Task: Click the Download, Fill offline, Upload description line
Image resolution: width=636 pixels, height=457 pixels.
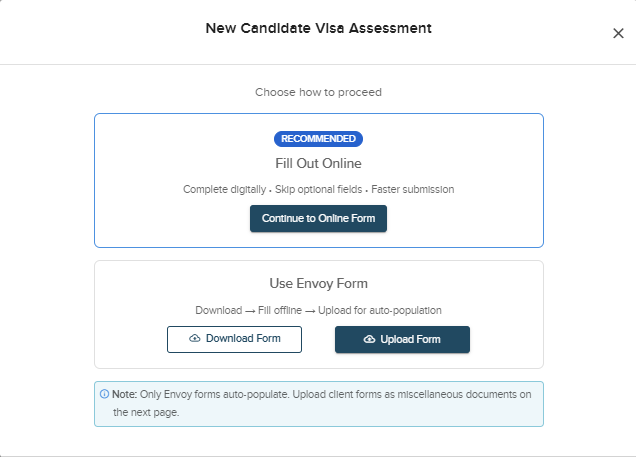Action: [x=318, y=311]
